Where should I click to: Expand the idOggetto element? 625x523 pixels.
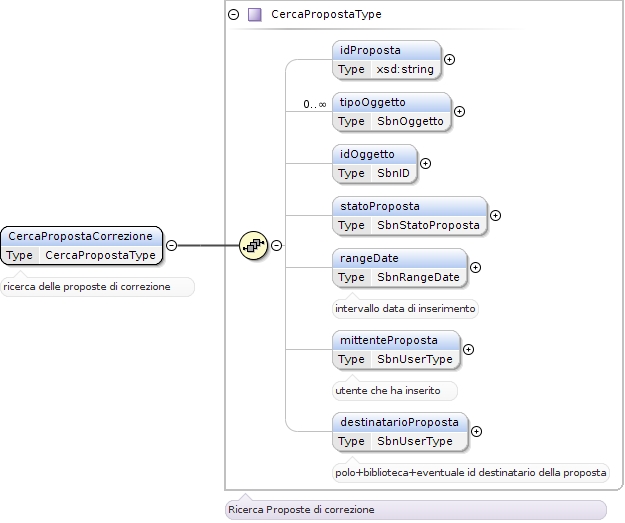(425, 163)
